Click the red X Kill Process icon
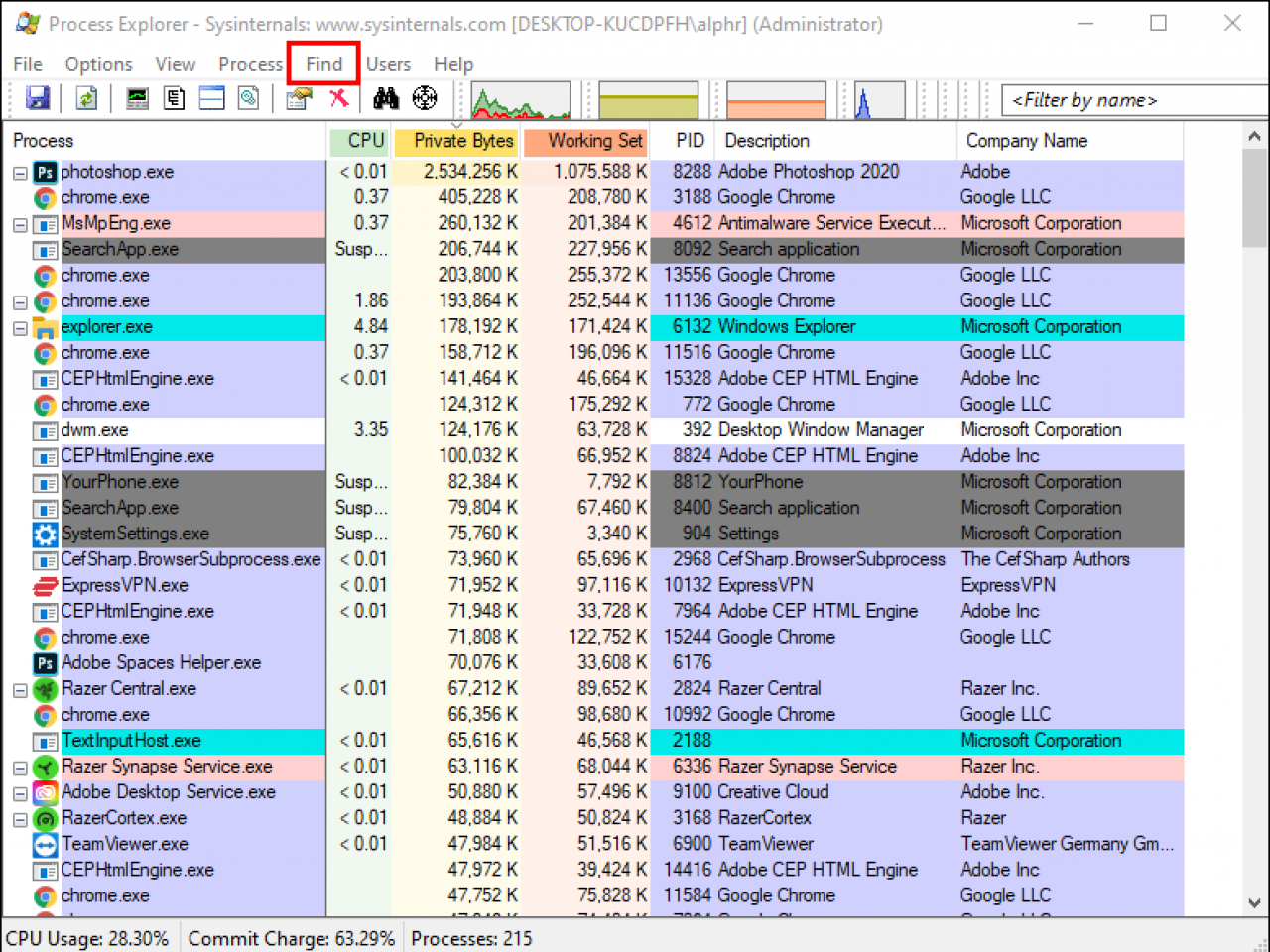The width and height of the screenshot is (1270, 952). point(339,98)
